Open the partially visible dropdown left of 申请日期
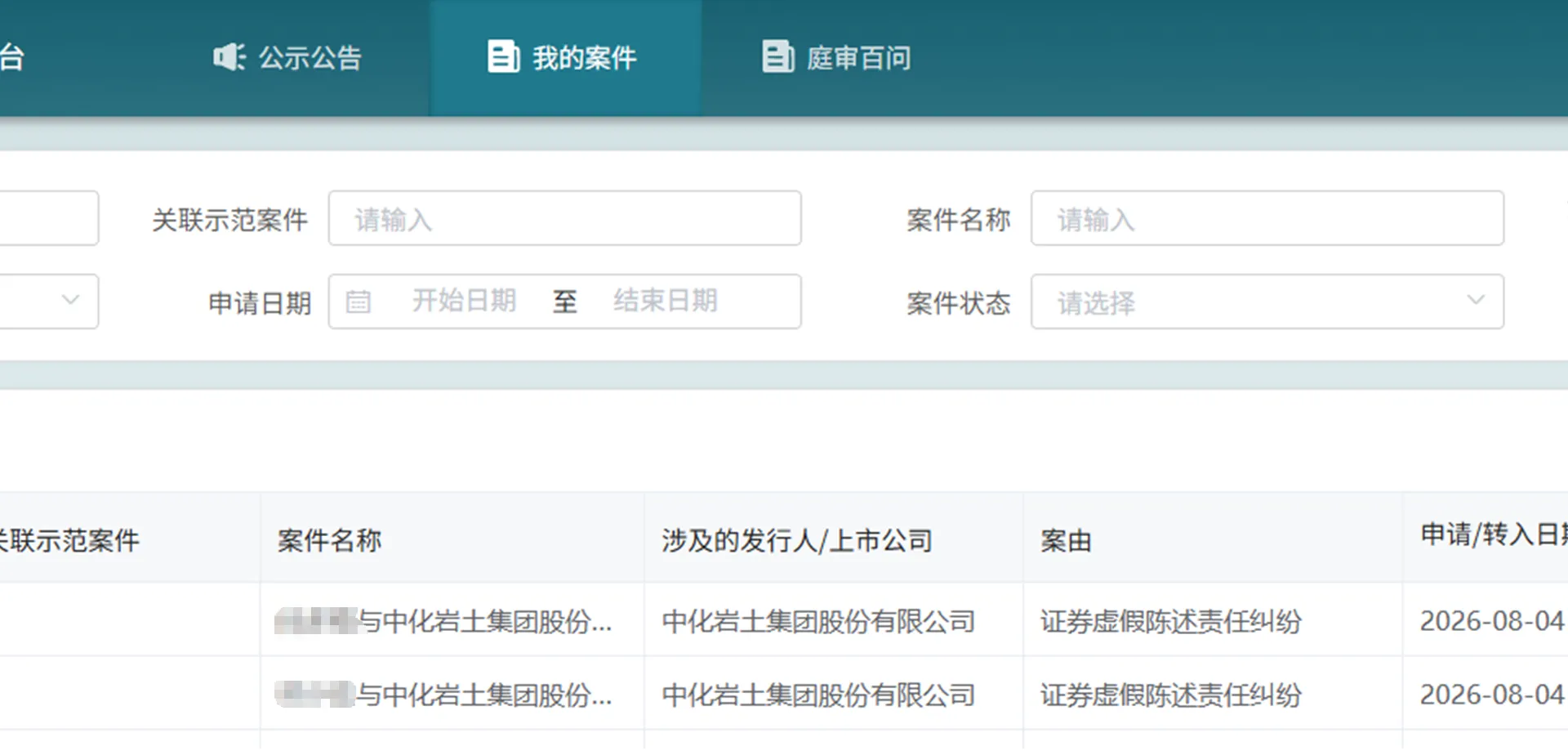Screen dimensions: 1568x751 49,302
